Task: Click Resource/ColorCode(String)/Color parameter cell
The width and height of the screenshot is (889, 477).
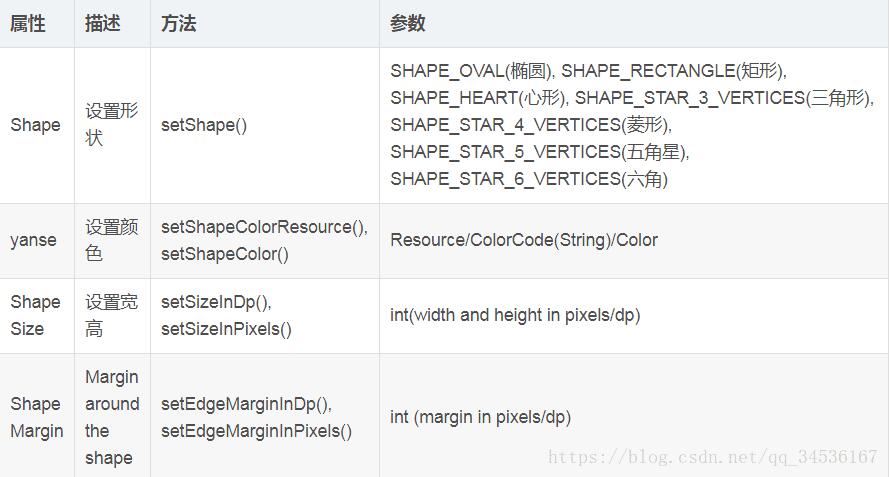Action: click(x=524, y=240)
